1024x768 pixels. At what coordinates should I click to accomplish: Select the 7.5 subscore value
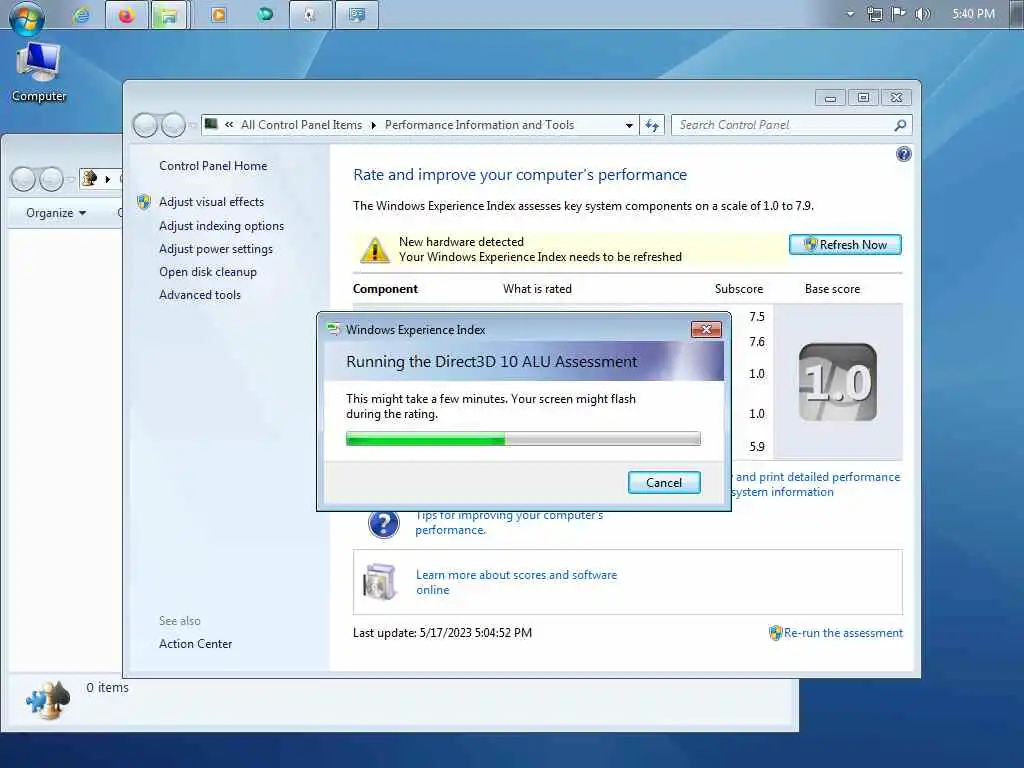(756, 317)
